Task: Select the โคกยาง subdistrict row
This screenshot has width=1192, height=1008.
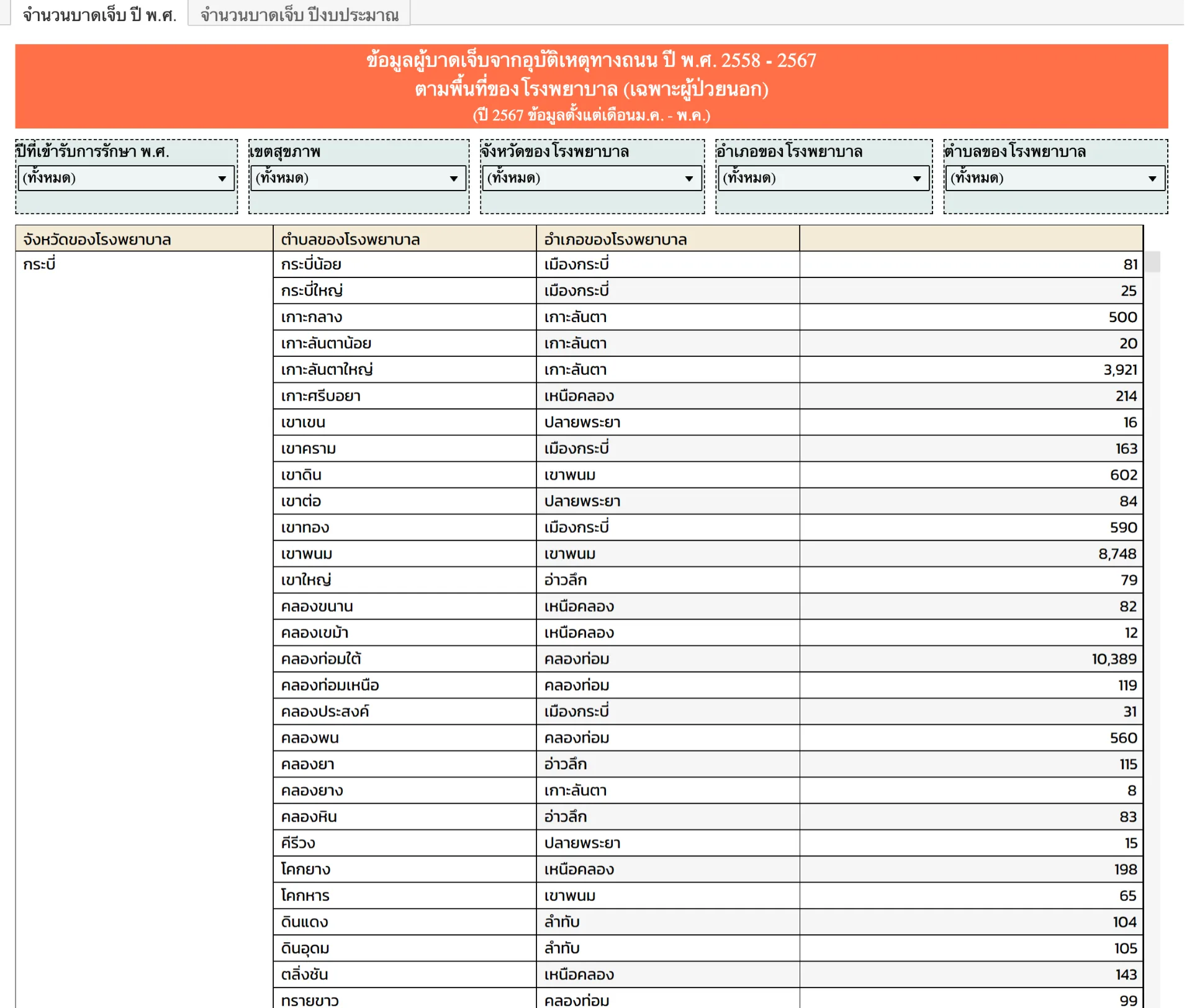Action: point(405,870)
